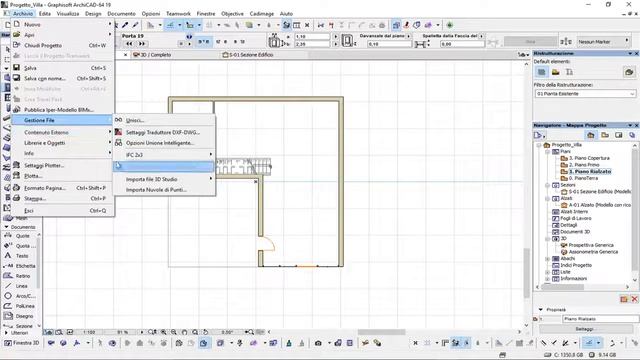Click the demolished element icon in Ristrutturazione

556,72
